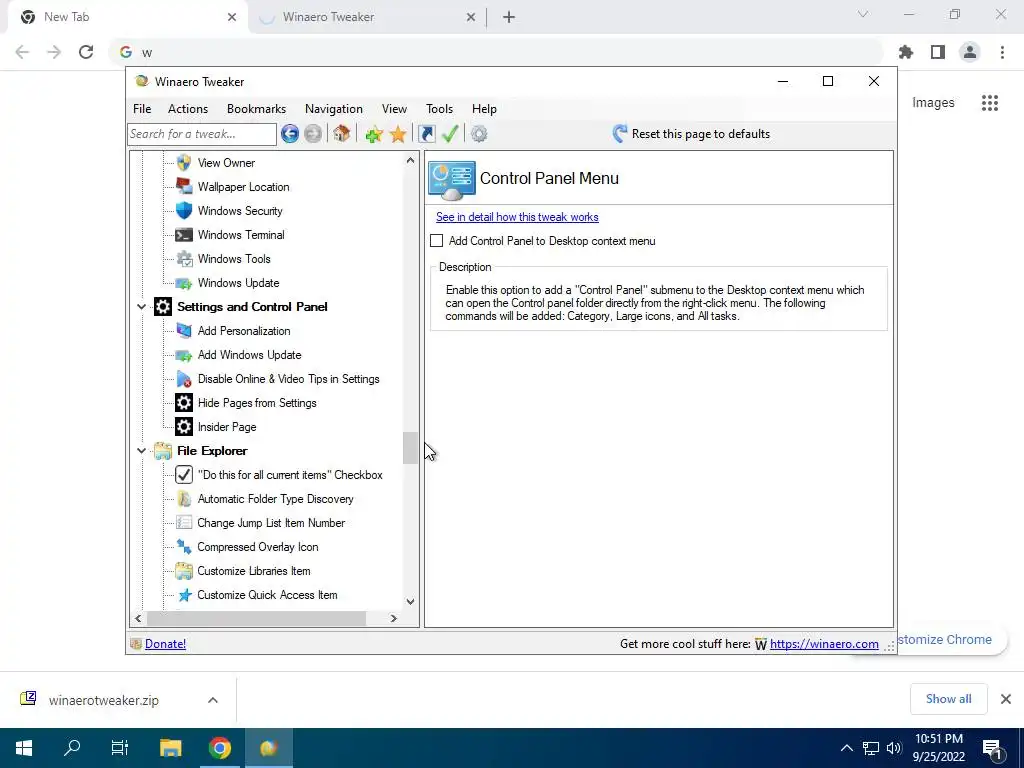Click Reset this page to defaults

coord(691,134)
